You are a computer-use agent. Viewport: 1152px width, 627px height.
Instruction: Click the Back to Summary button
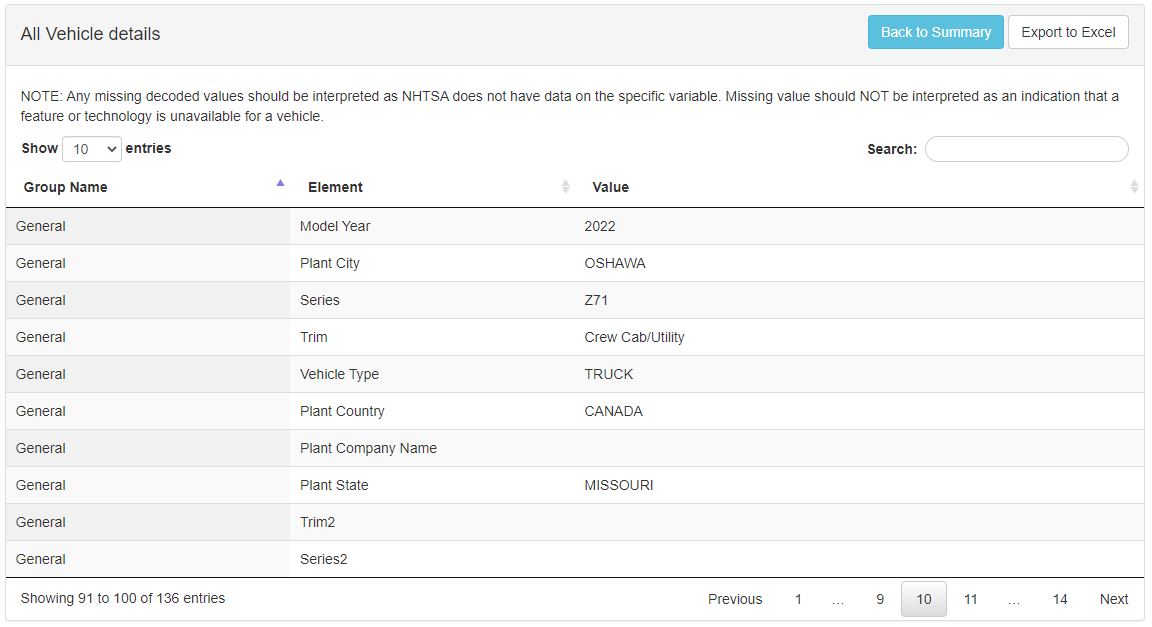click(x=935, y=32)
